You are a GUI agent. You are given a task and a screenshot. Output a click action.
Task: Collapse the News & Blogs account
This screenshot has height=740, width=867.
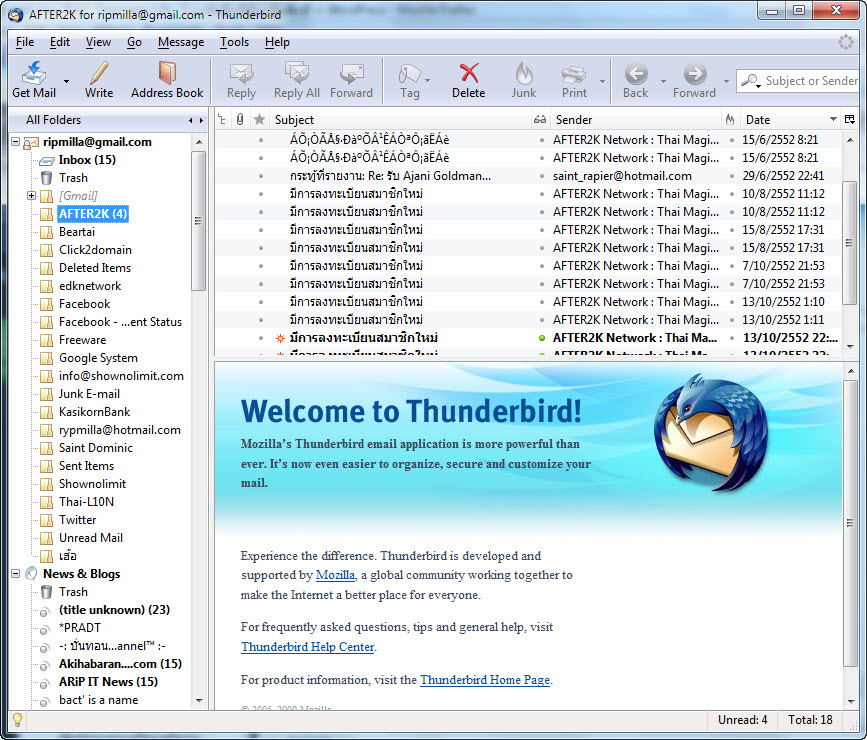pyautogui.click(x=16, y=574)
